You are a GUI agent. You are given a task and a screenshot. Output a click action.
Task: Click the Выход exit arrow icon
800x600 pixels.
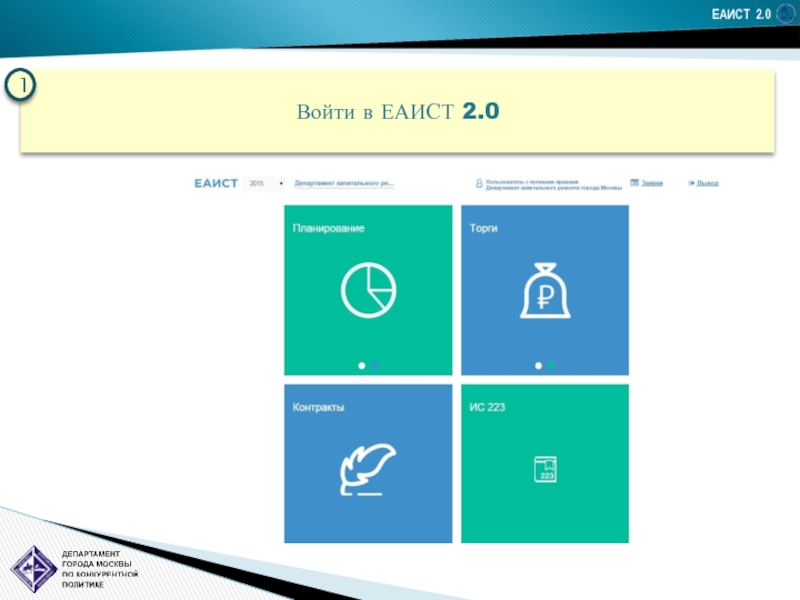692,183
